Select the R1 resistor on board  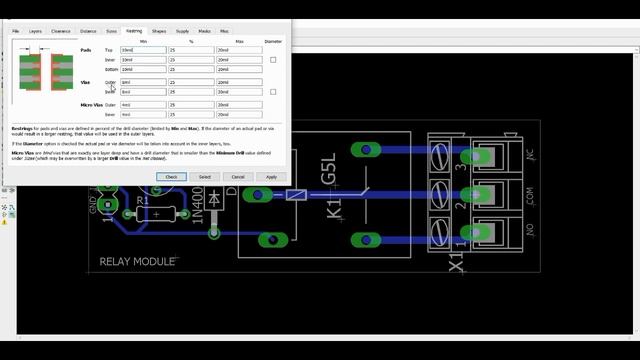(156, 214)
